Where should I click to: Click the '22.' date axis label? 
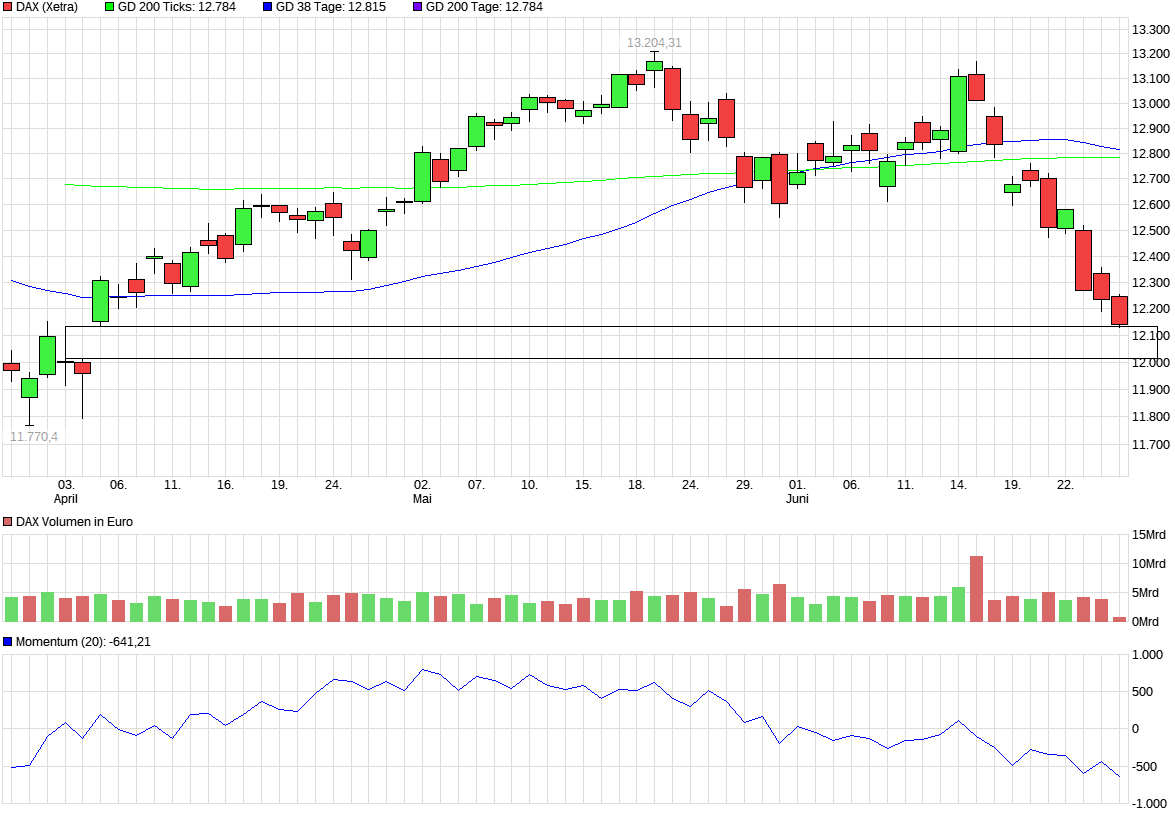[x=1066, y=485]
